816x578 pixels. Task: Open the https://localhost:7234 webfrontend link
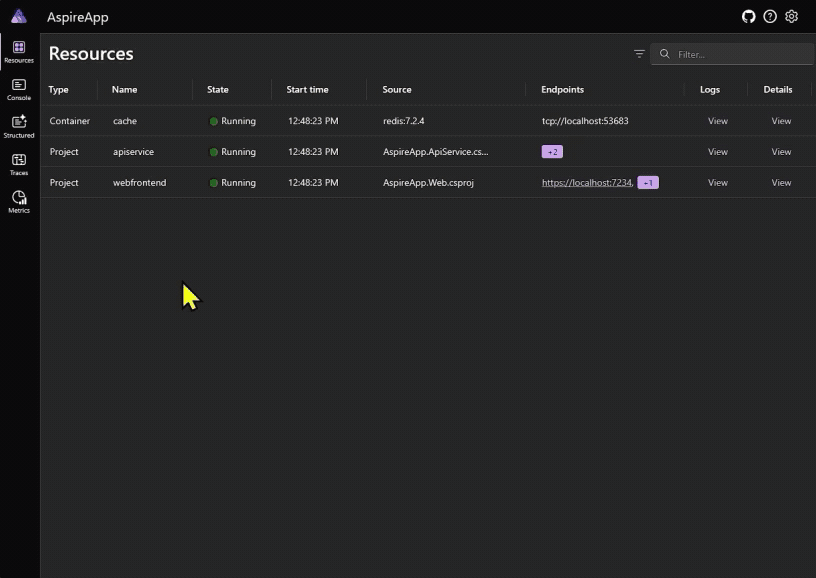(586, 183)
